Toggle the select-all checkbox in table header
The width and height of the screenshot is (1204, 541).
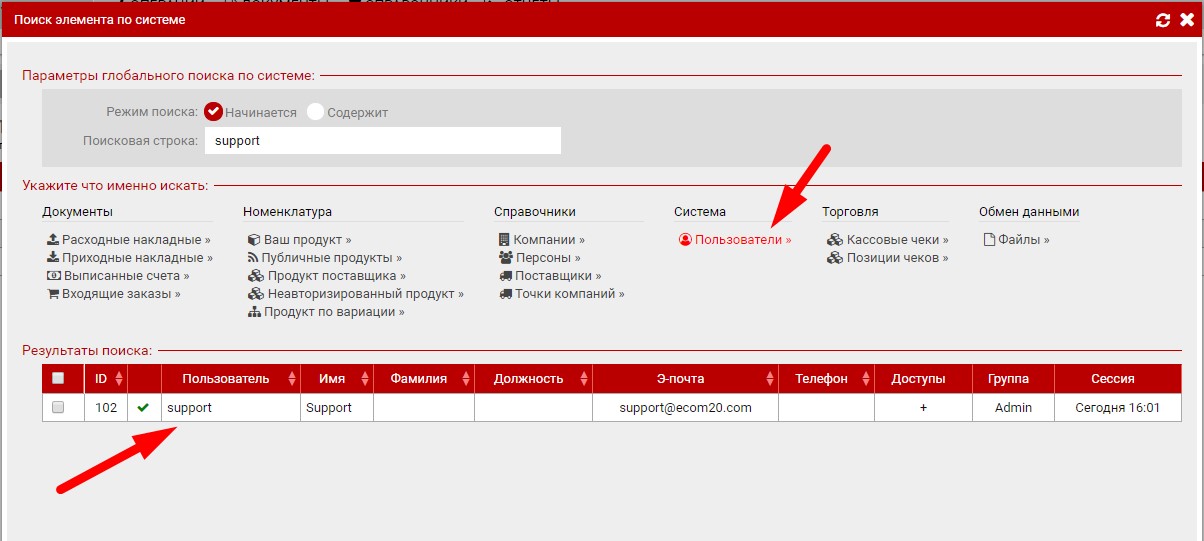pos(58,378)
